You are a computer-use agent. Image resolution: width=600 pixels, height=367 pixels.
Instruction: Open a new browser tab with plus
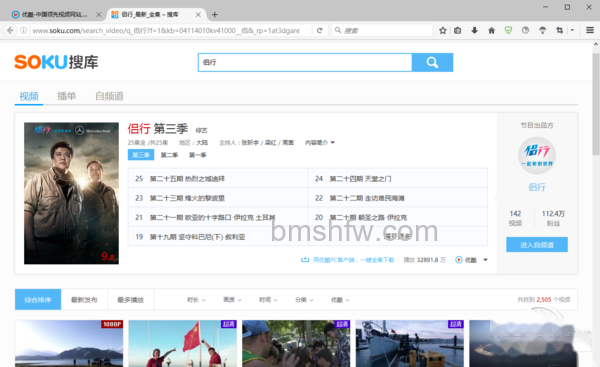point(215,15)
